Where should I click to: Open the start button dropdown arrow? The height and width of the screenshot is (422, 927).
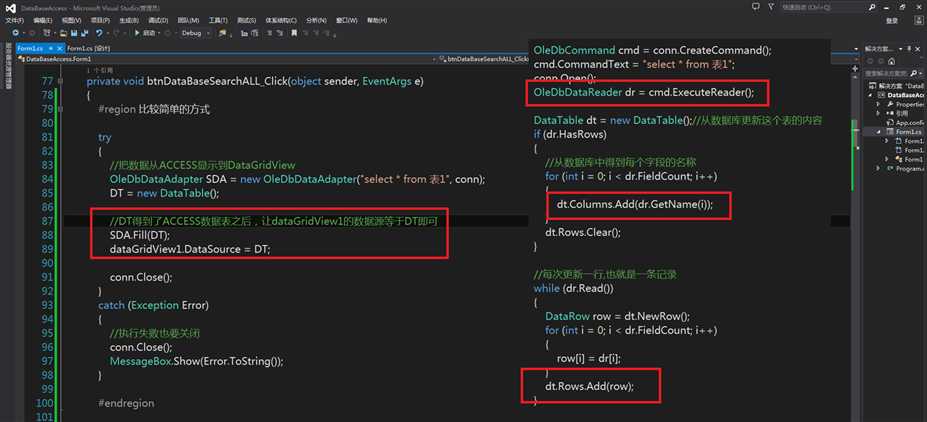[159, 33]
